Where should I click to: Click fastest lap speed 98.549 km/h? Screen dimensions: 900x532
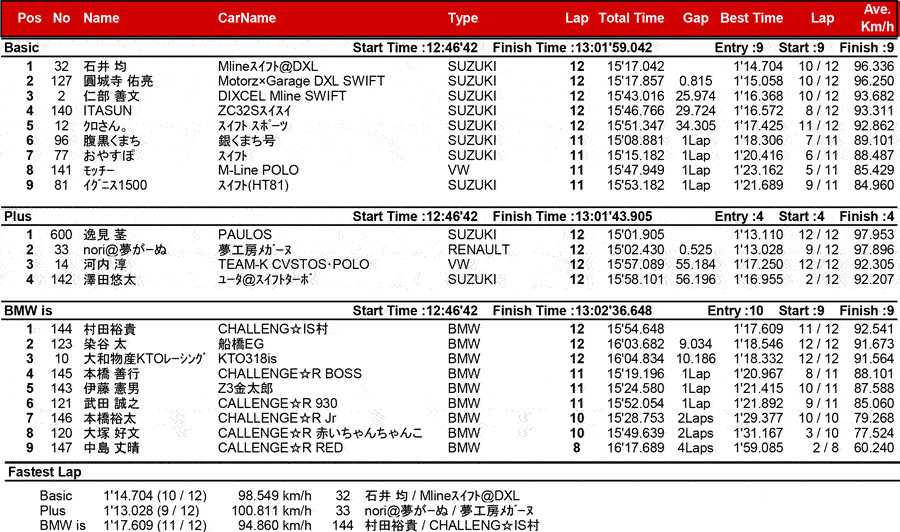click(x=274, y=495)
